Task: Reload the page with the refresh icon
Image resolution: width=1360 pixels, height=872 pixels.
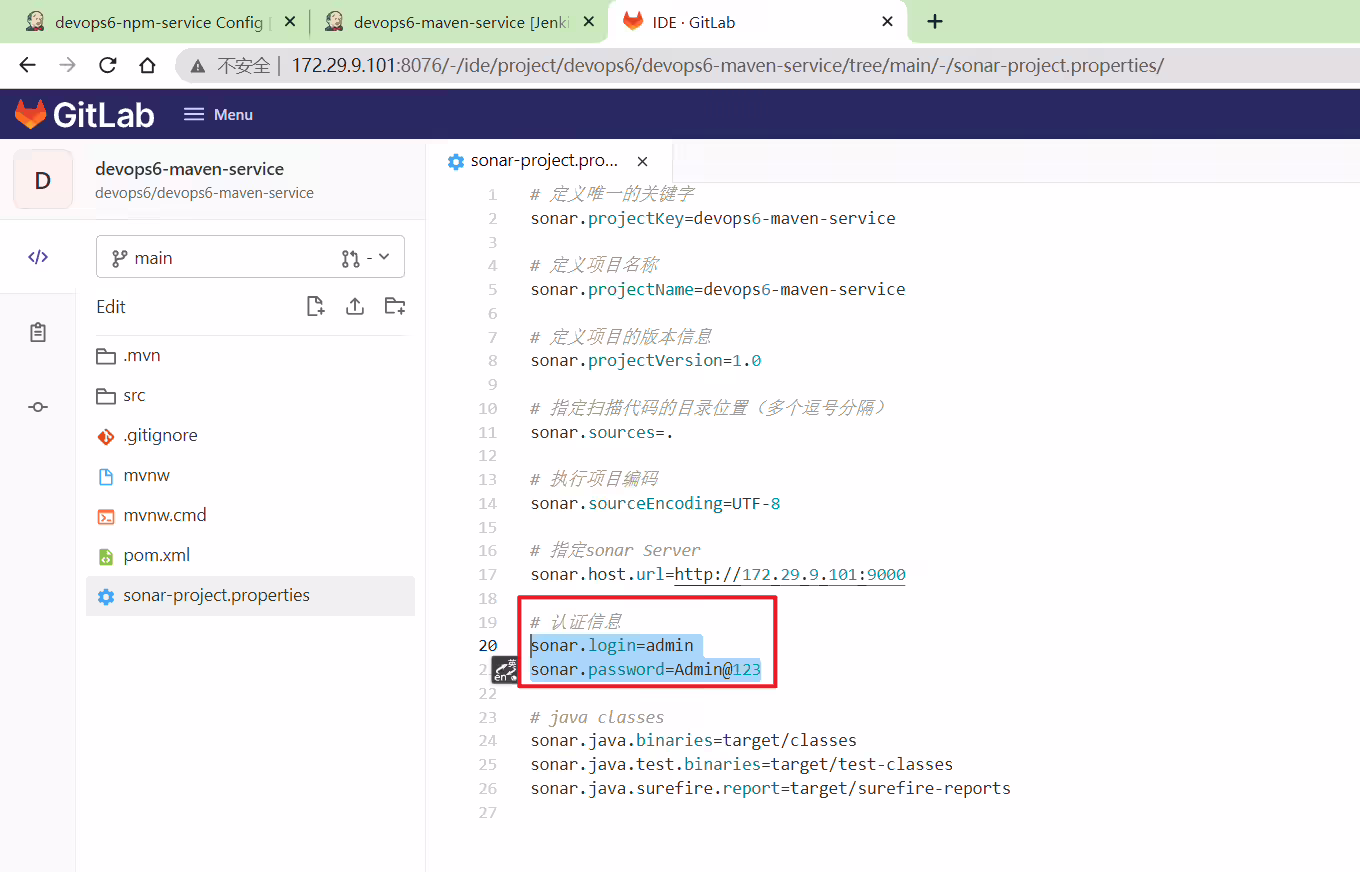Action: coord(107,66)
